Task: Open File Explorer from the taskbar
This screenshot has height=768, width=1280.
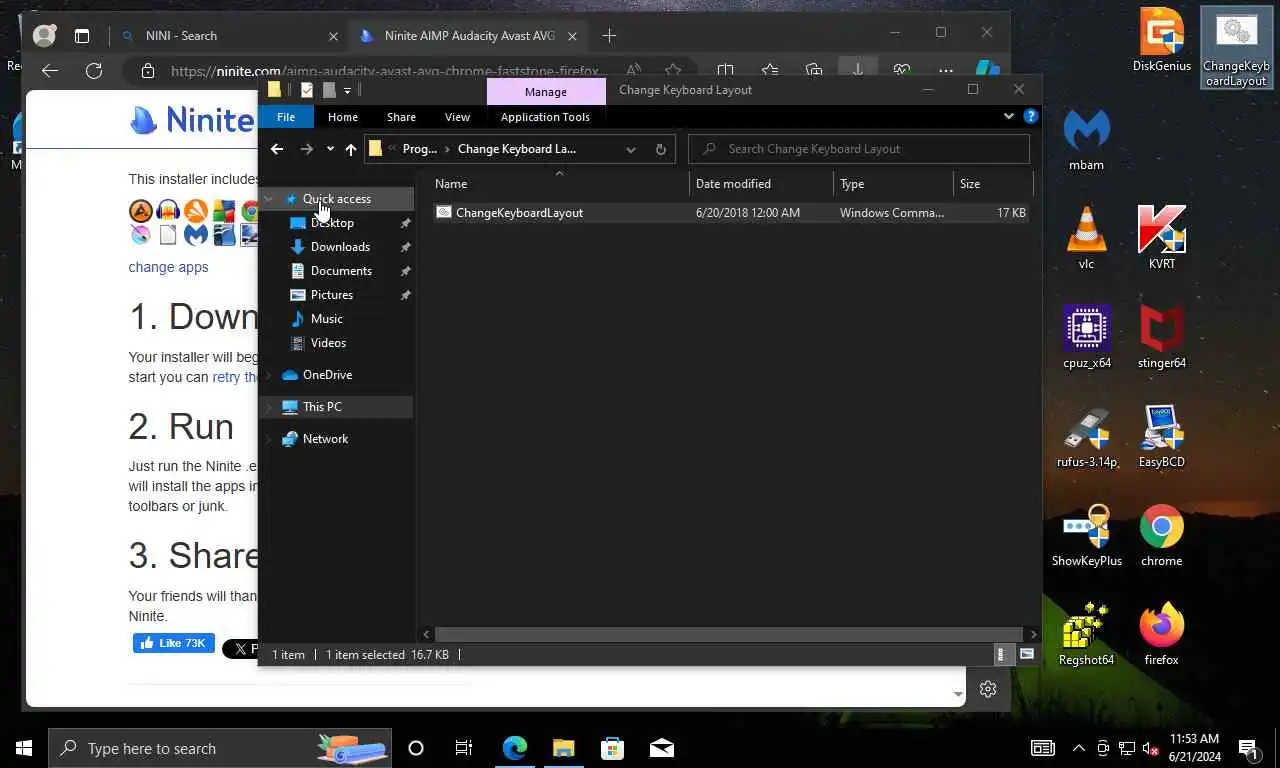Action: coord(564,748)
